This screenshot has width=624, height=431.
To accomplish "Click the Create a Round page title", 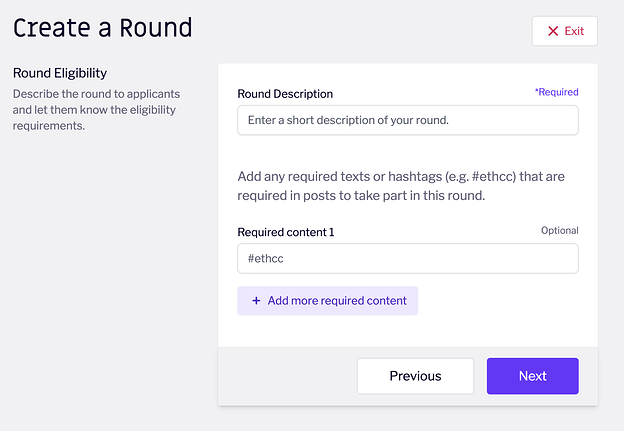I will [103, 28].
